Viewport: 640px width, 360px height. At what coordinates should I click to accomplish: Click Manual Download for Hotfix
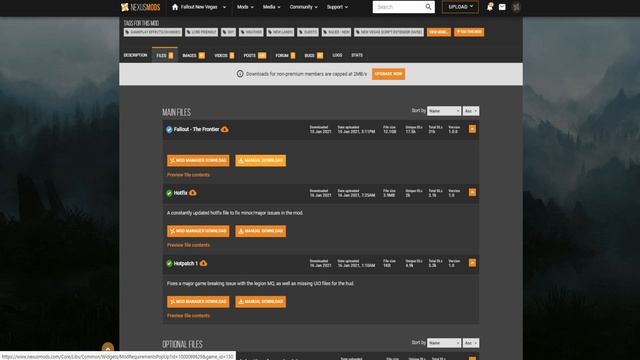pyautogui.click(x=260, y=231)
